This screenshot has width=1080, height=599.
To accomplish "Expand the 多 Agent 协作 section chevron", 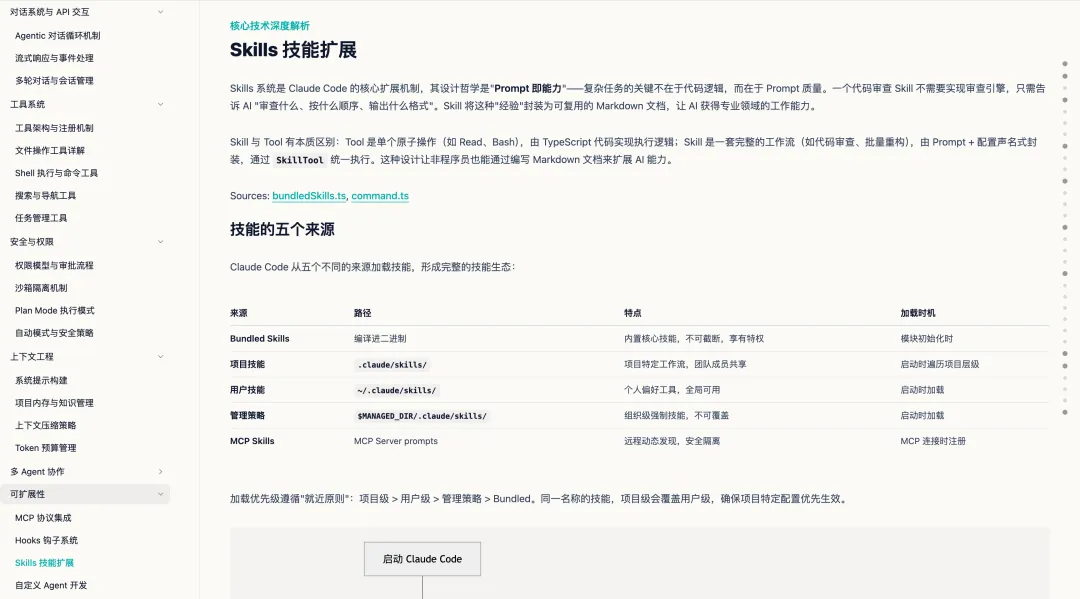I will pos(160,472).
